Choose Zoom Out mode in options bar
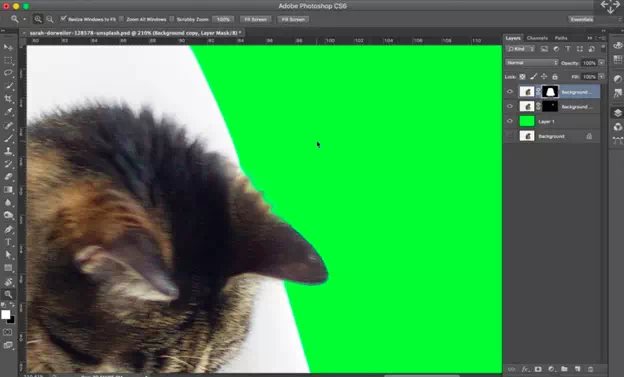This screenshot has height=377, width=624. (x=50, y=19)
